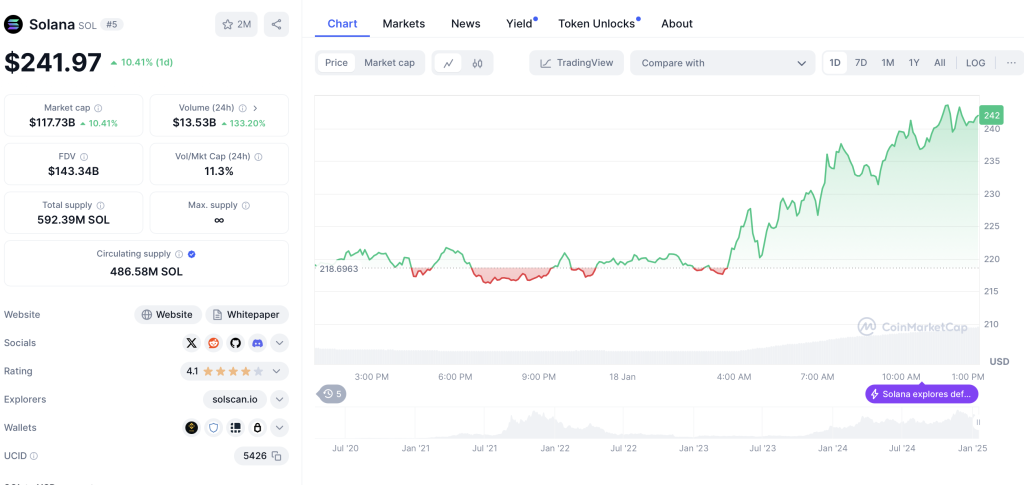Open UCID info icon
The height and width of the screenshot is (485, 1024).
(34, 456)
